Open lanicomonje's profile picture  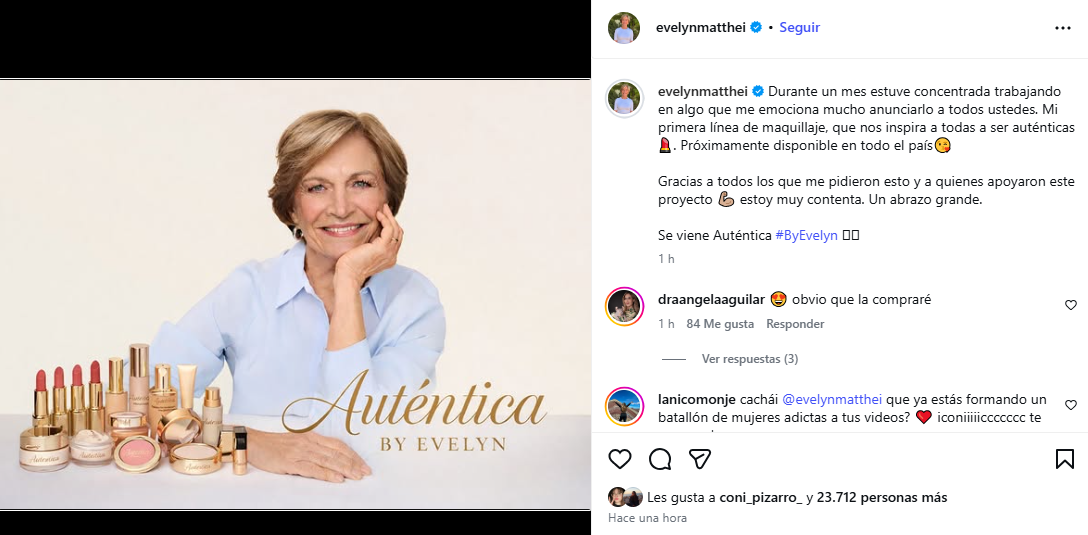624,406
